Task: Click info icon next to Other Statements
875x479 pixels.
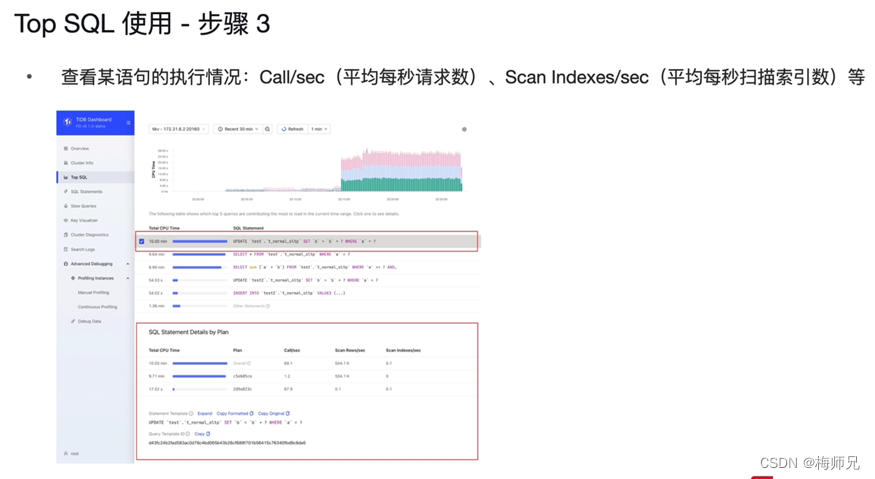Action: tap(268, 306)
